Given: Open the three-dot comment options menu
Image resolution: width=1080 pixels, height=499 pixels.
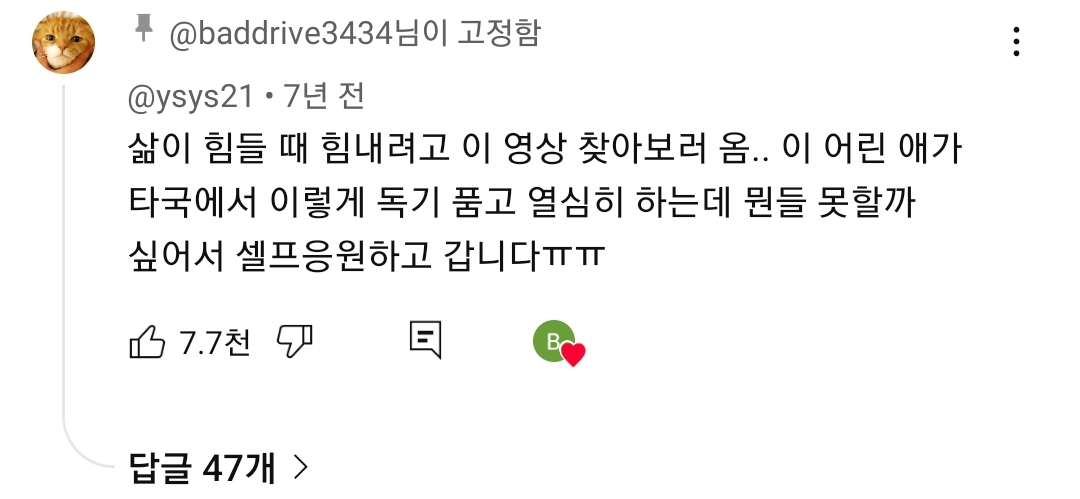Looking at the screenshot, I should tap(1016, 42).
